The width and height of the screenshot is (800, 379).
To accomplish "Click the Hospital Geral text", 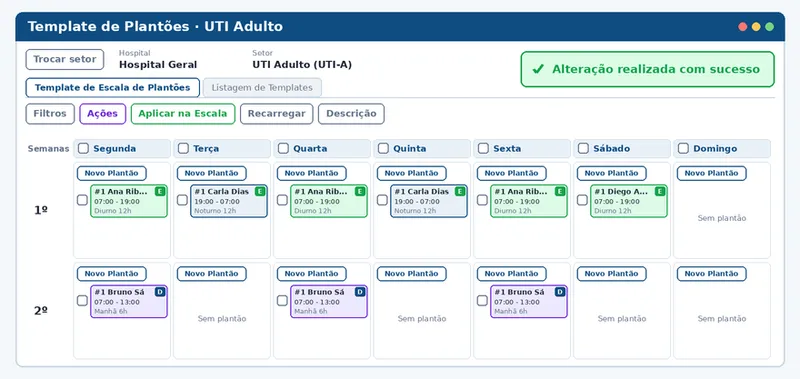I will [158, 65].
